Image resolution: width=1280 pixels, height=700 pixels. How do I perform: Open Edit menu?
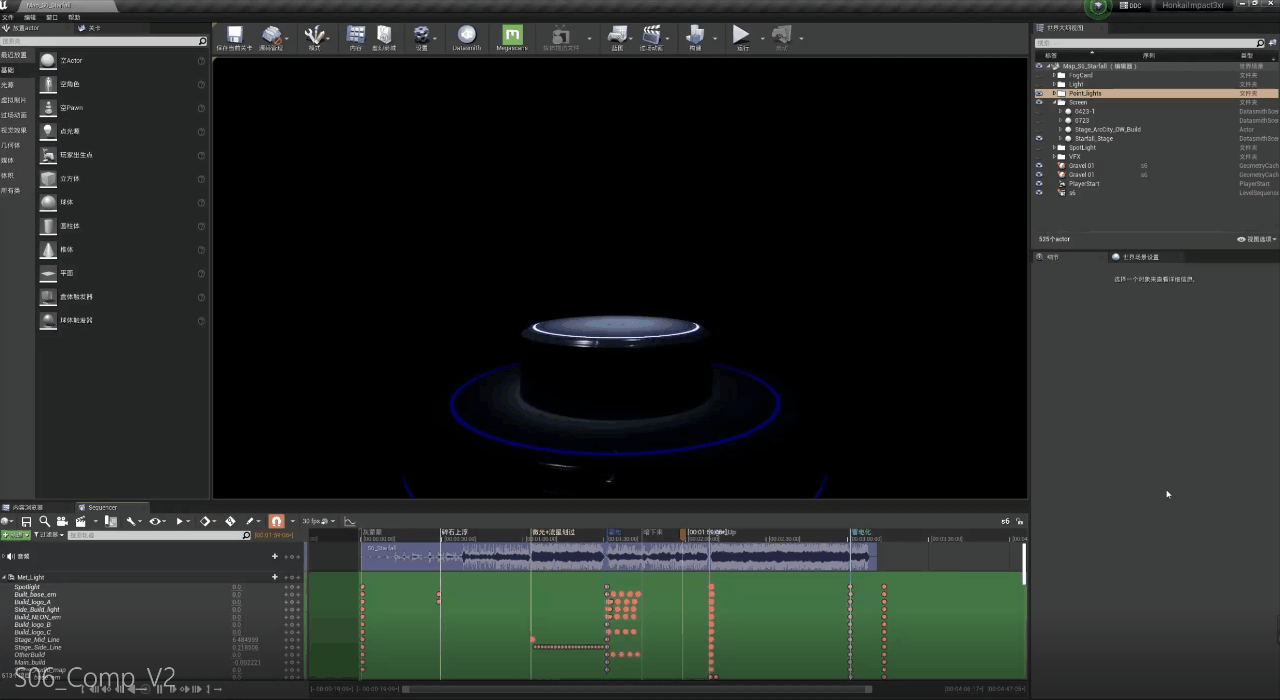coord(30,17)
